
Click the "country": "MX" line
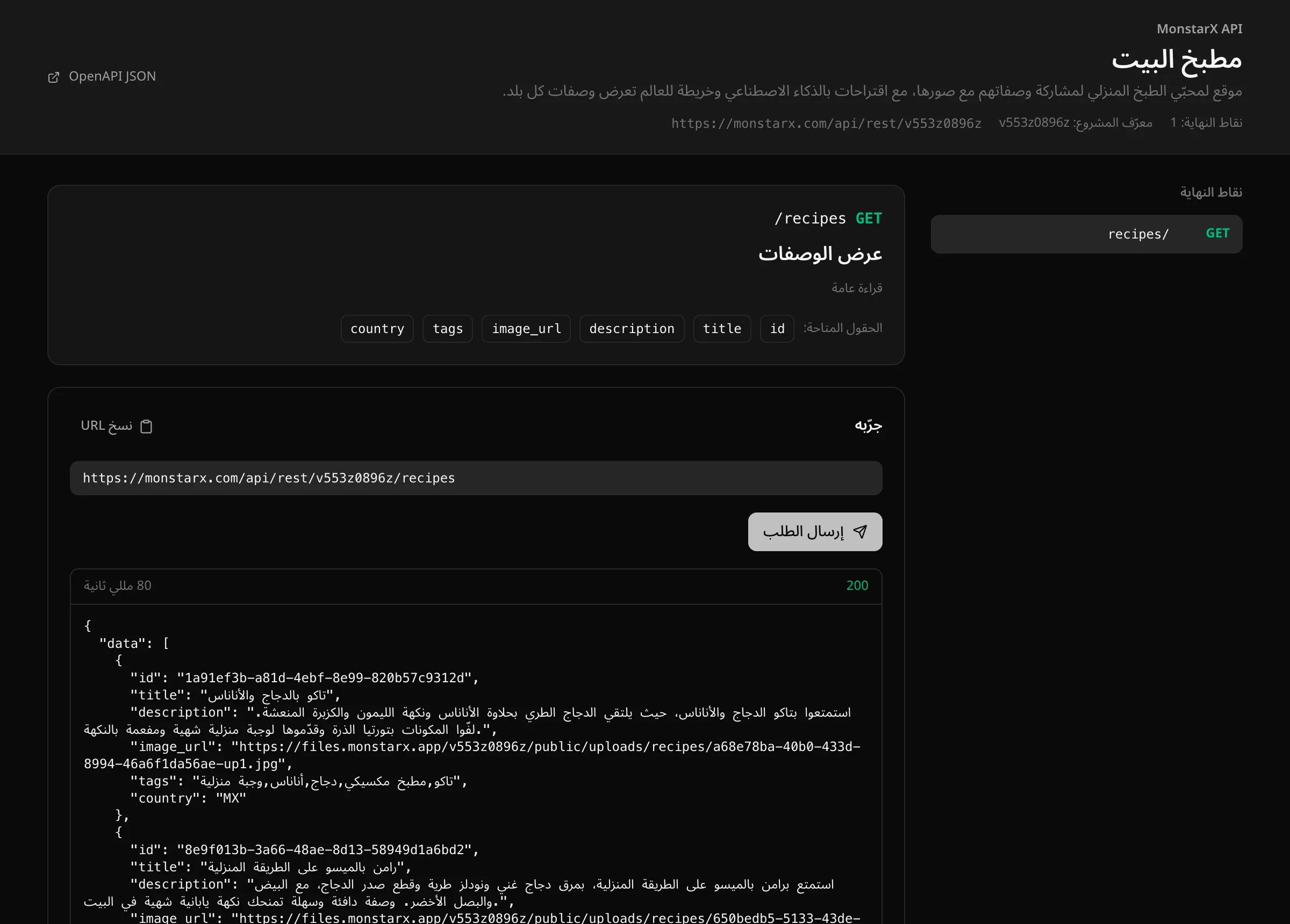tap(188, 798)
